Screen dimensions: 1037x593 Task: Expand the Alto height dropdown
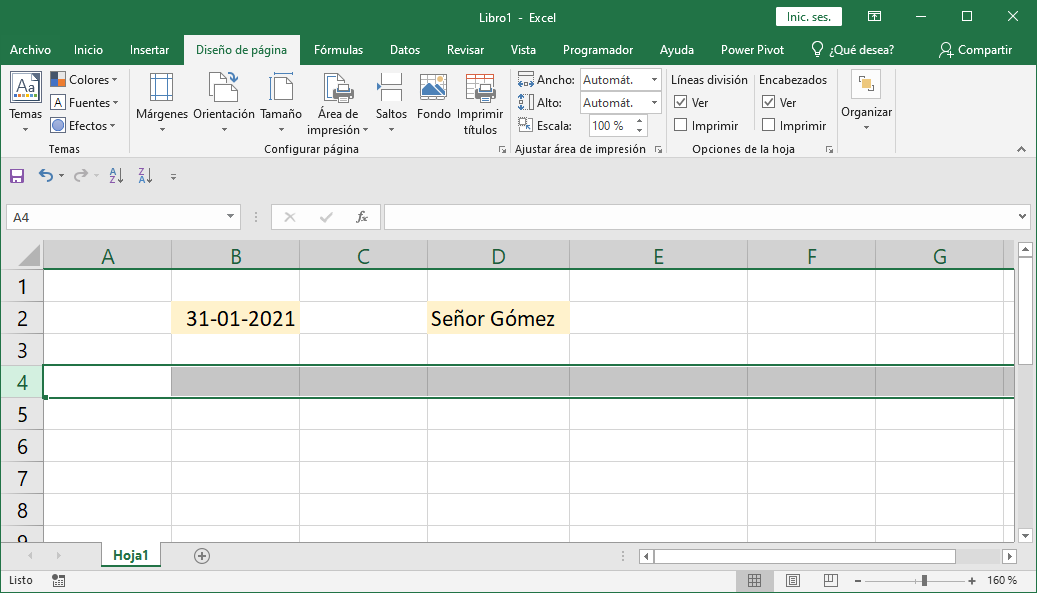(x=654, y=103)
